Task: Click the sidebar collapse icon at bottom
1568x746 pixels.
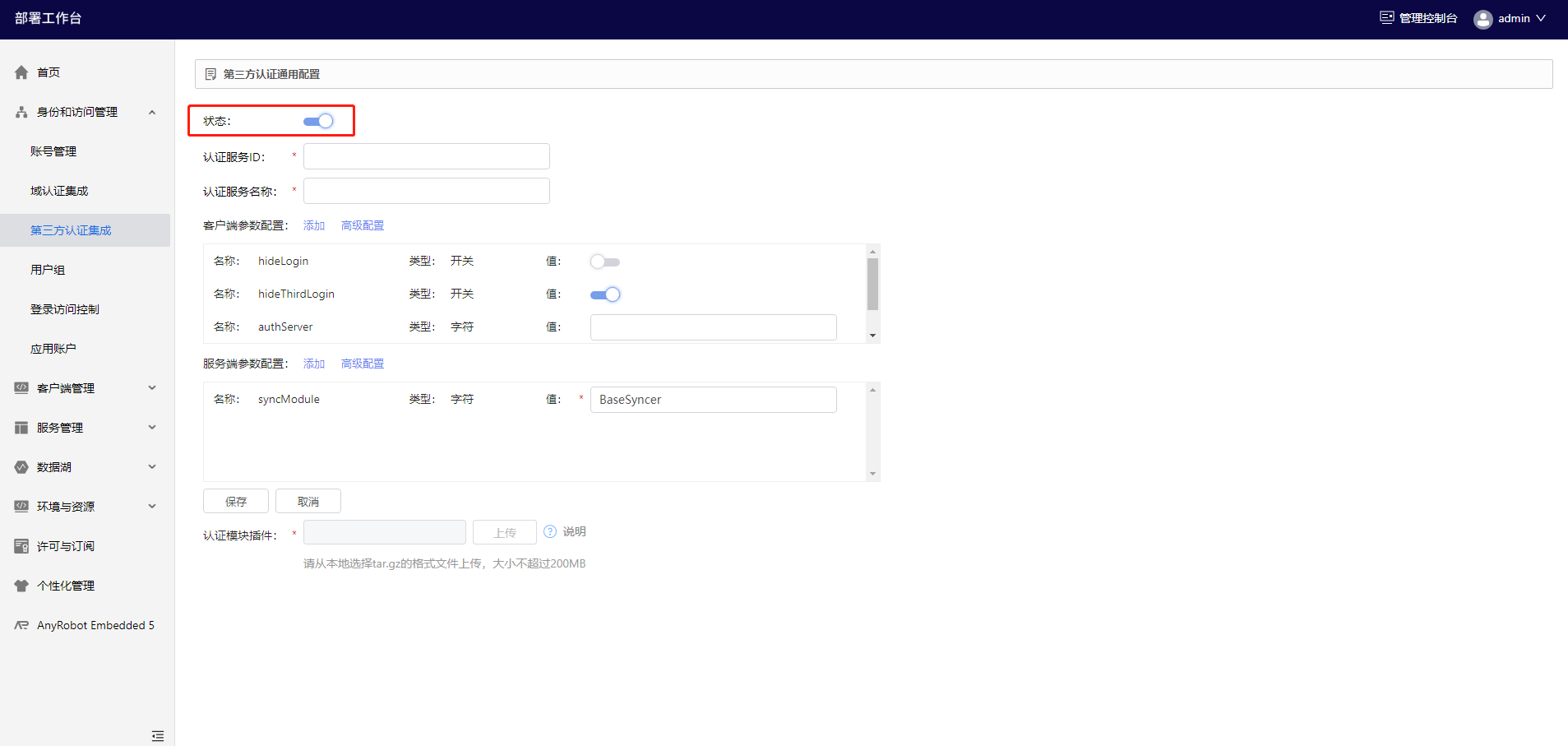Action: tap(158, 736)
